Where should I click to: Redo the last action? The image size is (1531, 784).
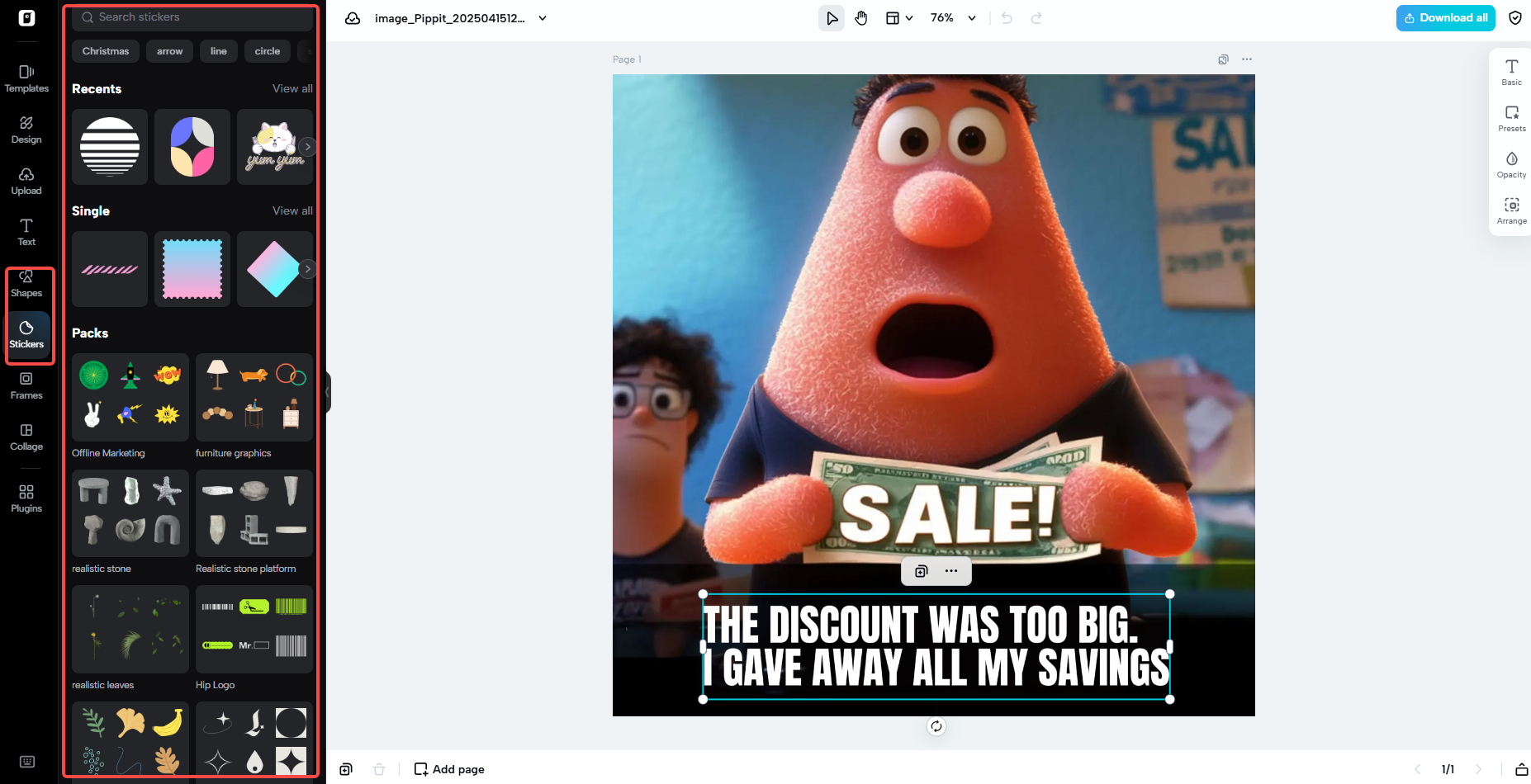[x=1036, y=18]
